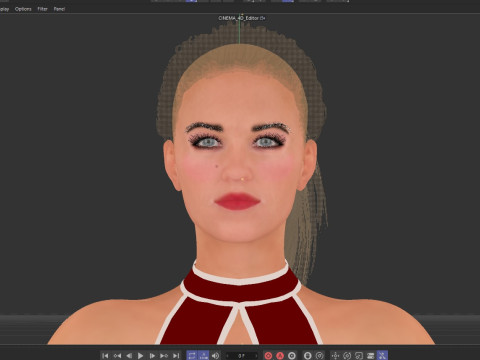Open the Panel menu of the viewport
This screenshot has width=480, height=360.
(x=59, y=9)
